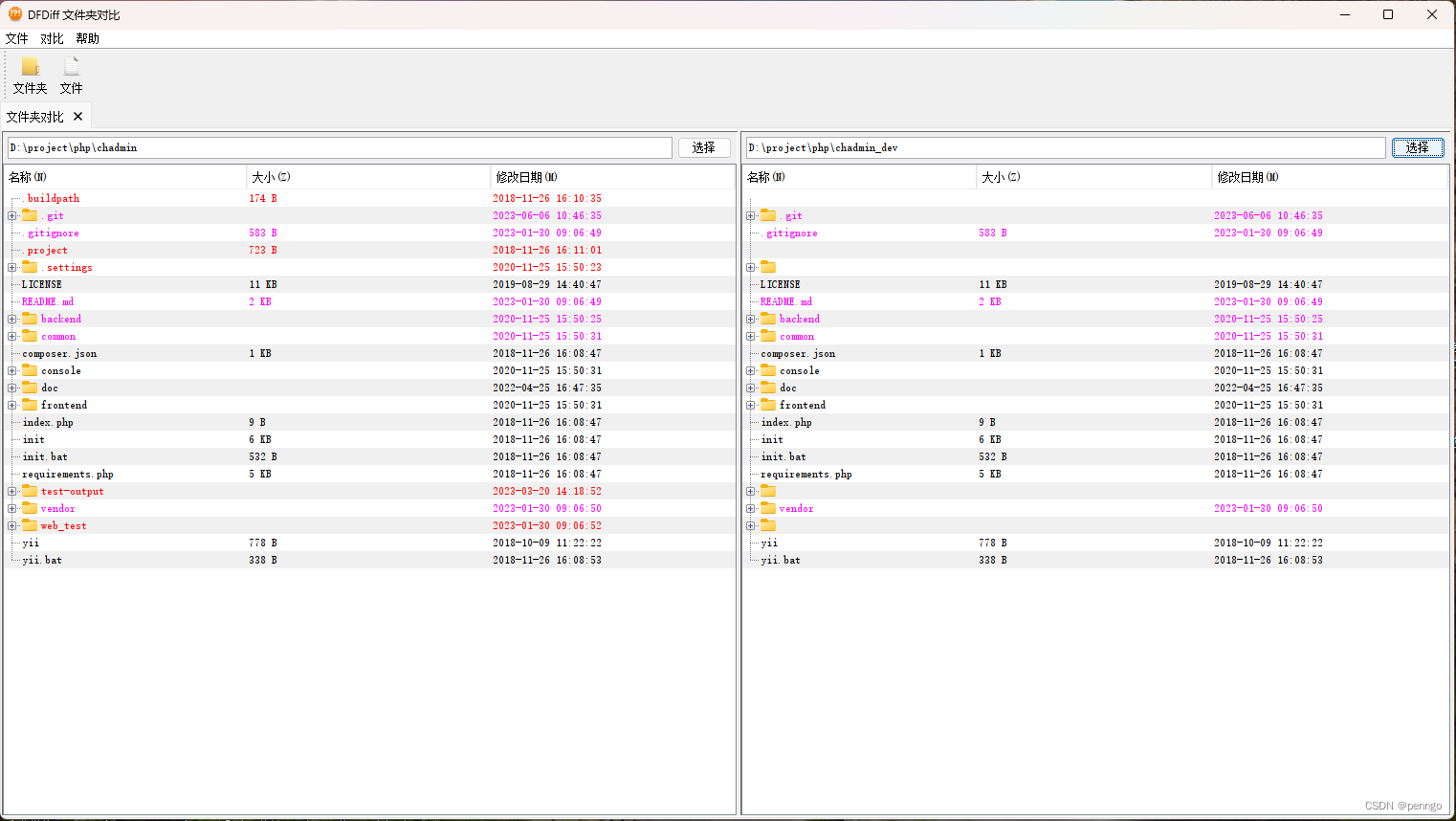
Task: Expand the .git folder in left pane
Action: pos(12,215)
